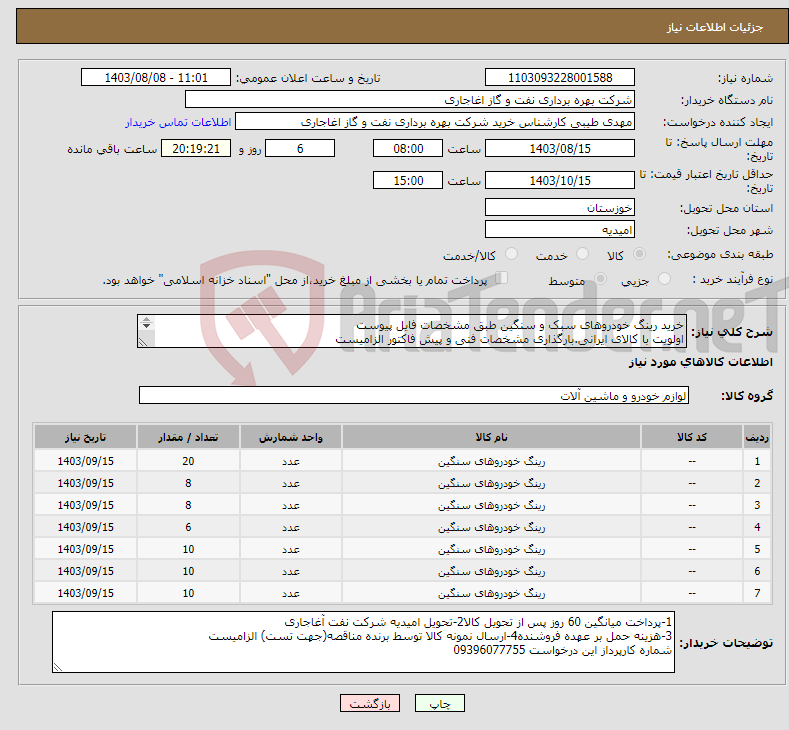Click the تعداد / مقدار column header

[188, 437]
